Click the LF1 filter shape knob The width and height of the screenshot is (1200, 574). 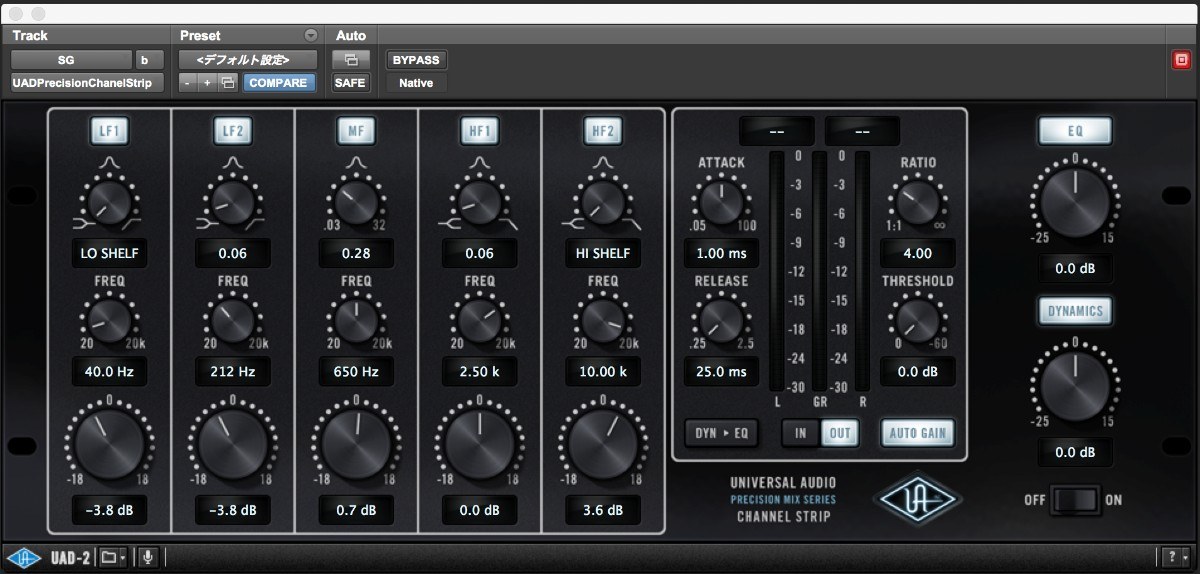tap(110, 201)
